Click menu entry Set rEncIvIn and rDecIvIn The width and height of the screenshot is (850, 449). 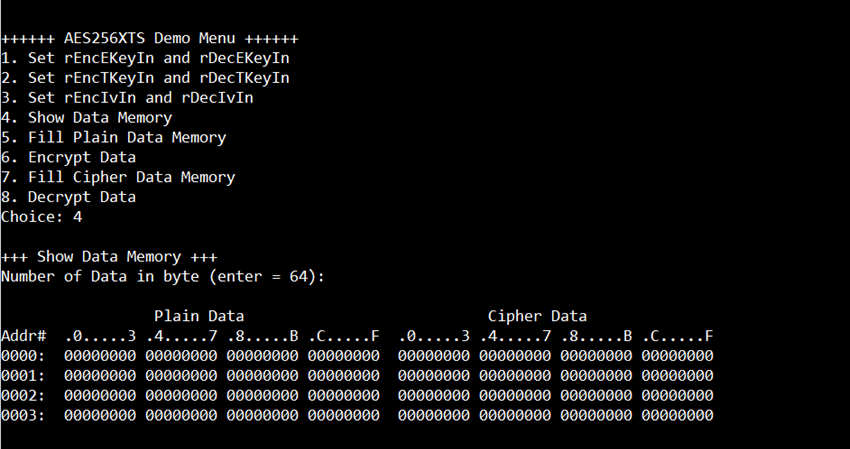coord(127,98)
